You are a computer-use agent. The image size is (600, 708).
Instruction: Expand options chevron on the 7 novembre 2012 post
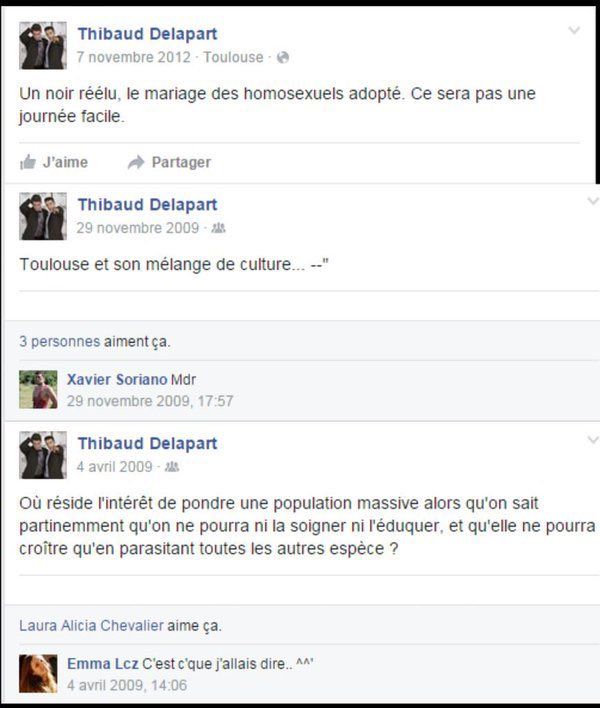tap(574, 30)
